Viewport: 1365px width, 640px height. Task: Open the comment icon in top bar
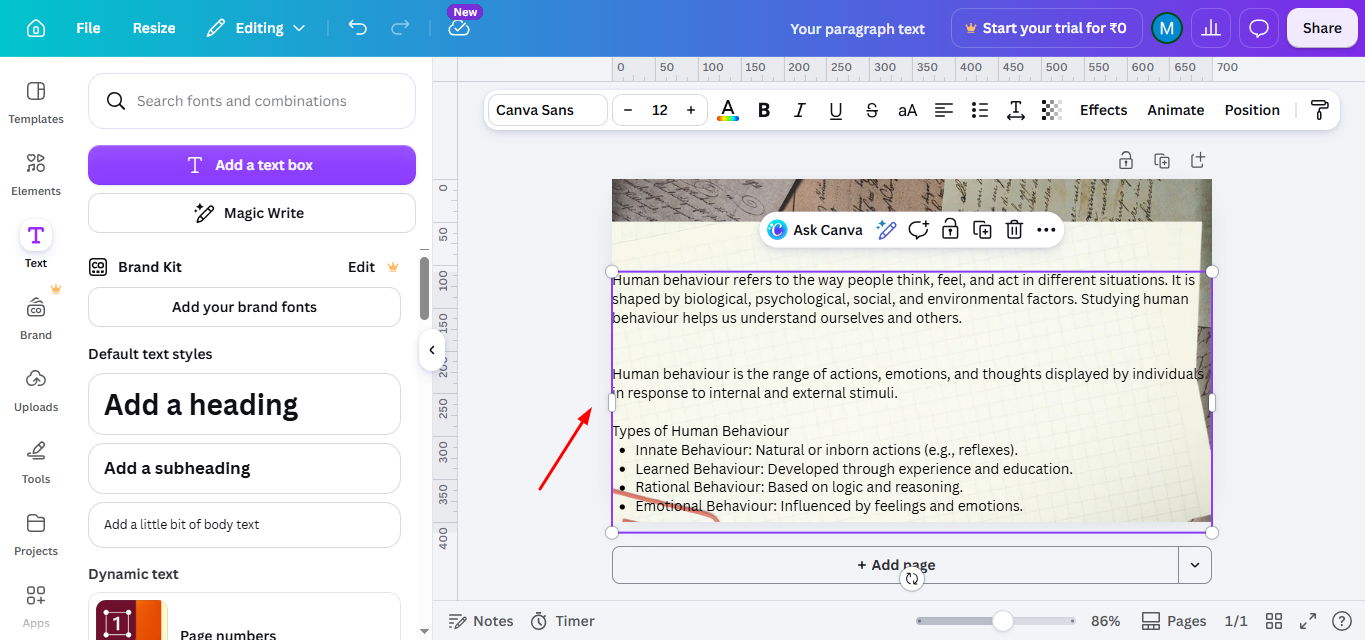[1259, 28]
